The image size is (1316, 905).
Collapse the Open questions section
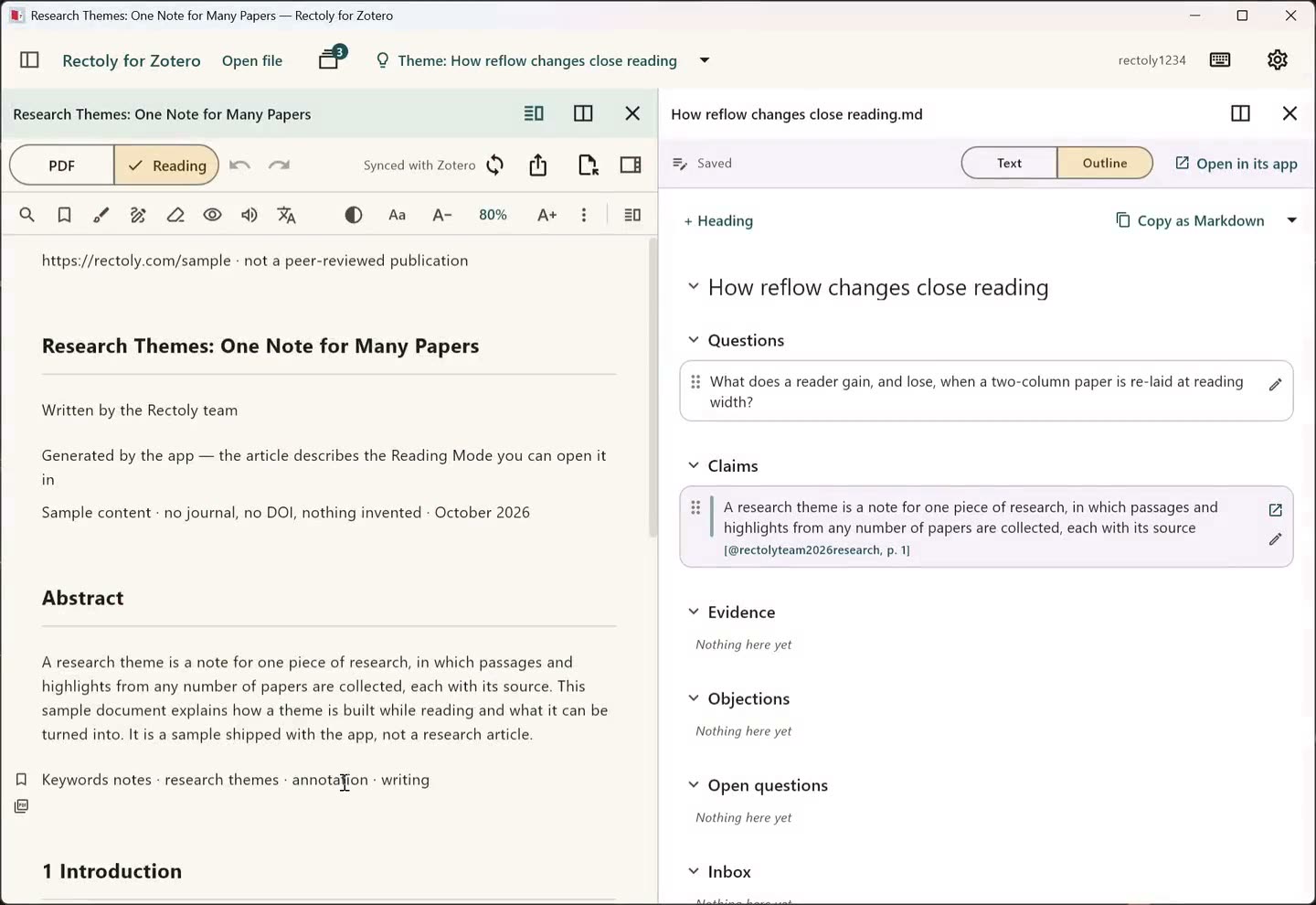[694, 785]
